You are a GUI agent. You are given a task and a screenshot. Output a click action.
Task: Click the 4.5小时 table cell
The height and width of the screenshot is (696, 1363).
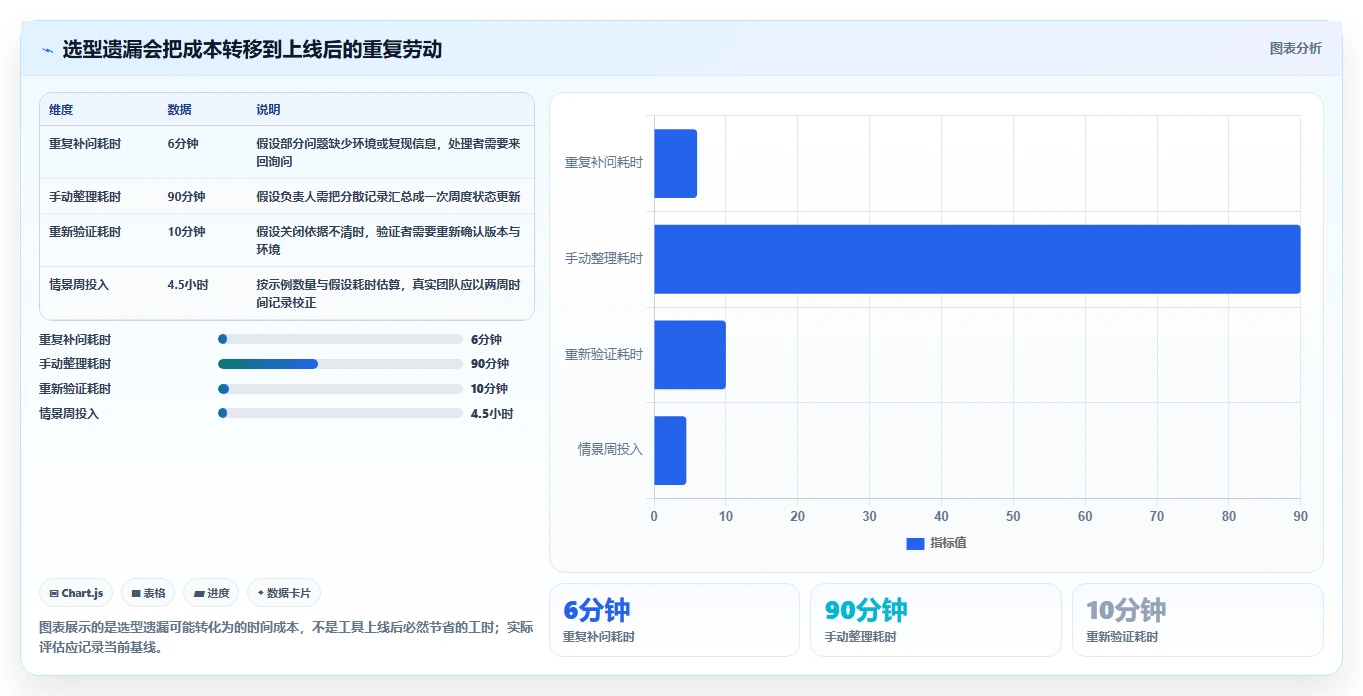tap(188, 285)
